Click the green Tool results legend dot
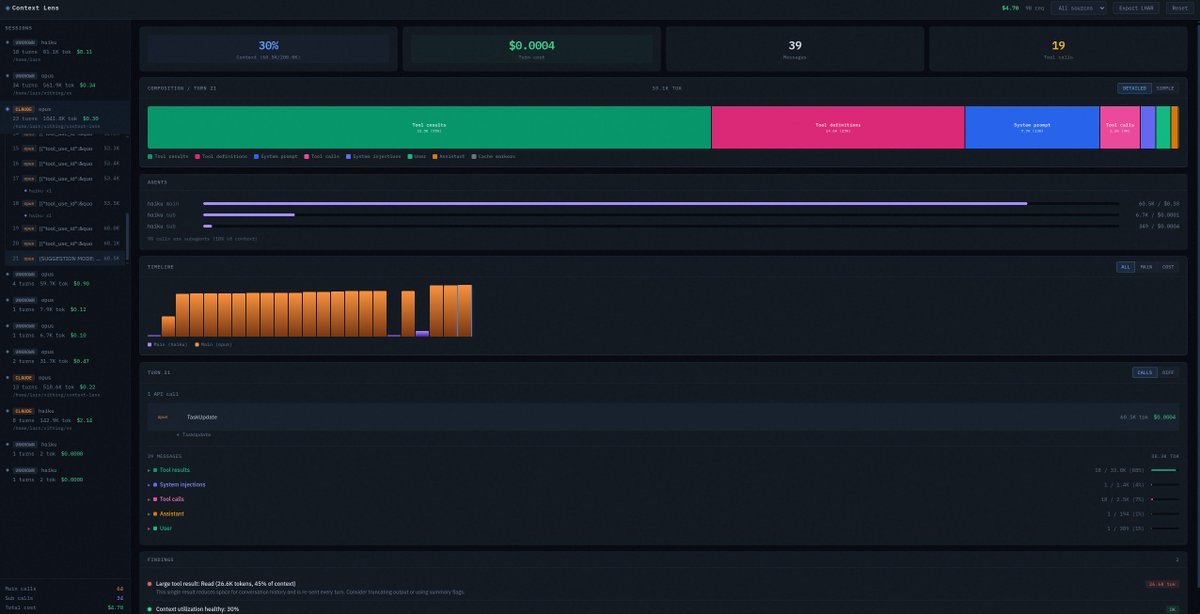The width and height of the screenshot is (1200, 614). [x=148, y=157]
